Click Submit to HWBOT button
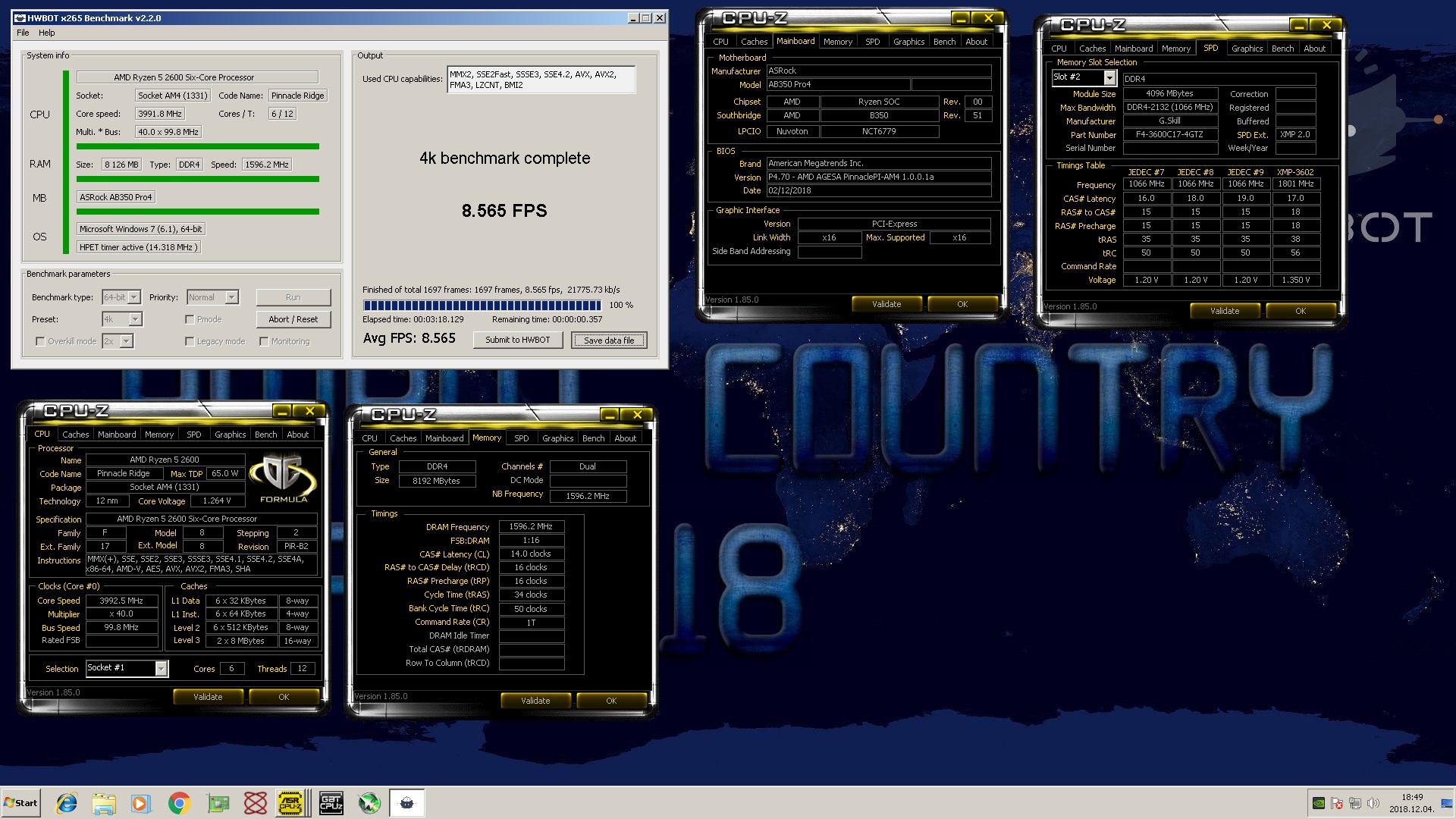The width and height of the screenshot is (1456, 819). pyautogui.click(x=518, y=340)
